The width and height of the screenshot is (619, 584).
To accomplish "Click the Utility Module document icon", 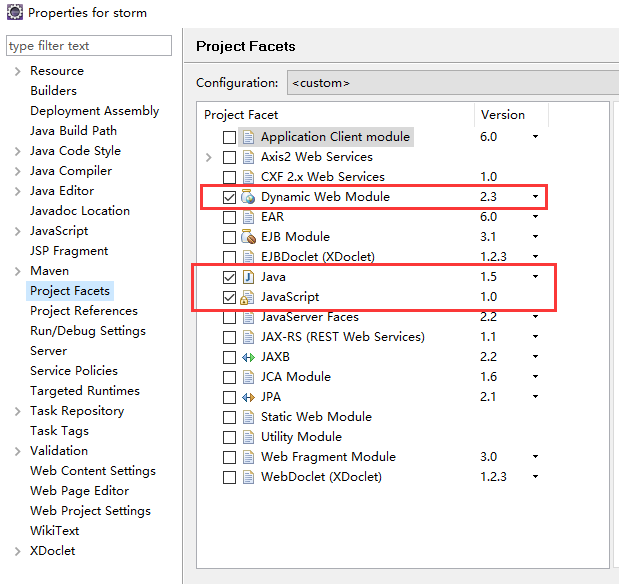I will pyautogui.click(x=248, y=437).
